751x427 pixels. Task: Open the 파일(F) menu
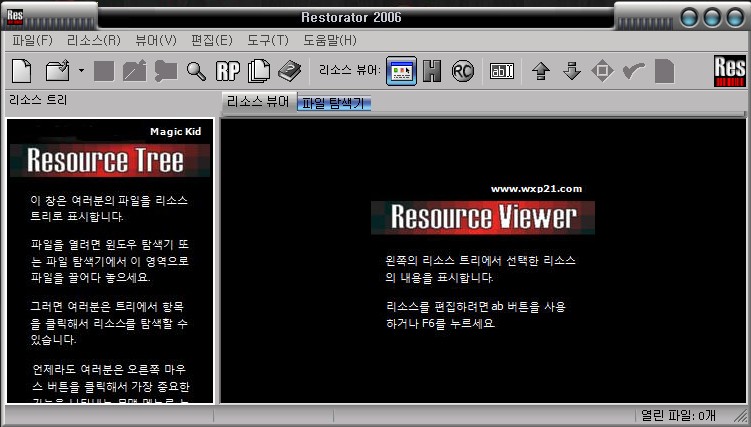[32, 40]
